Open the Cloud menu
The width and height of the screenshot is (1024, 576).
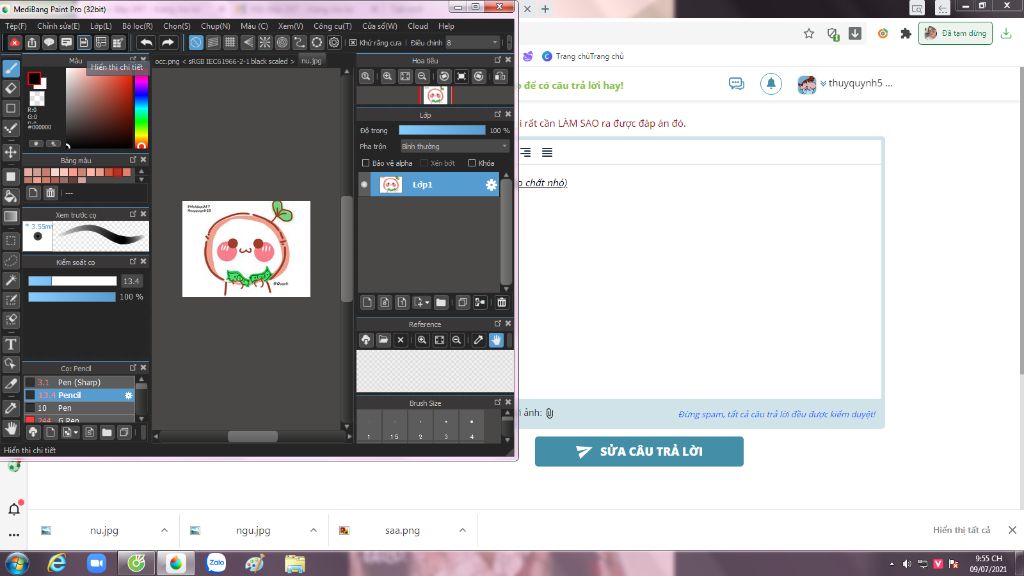click(x=417, y=26)
